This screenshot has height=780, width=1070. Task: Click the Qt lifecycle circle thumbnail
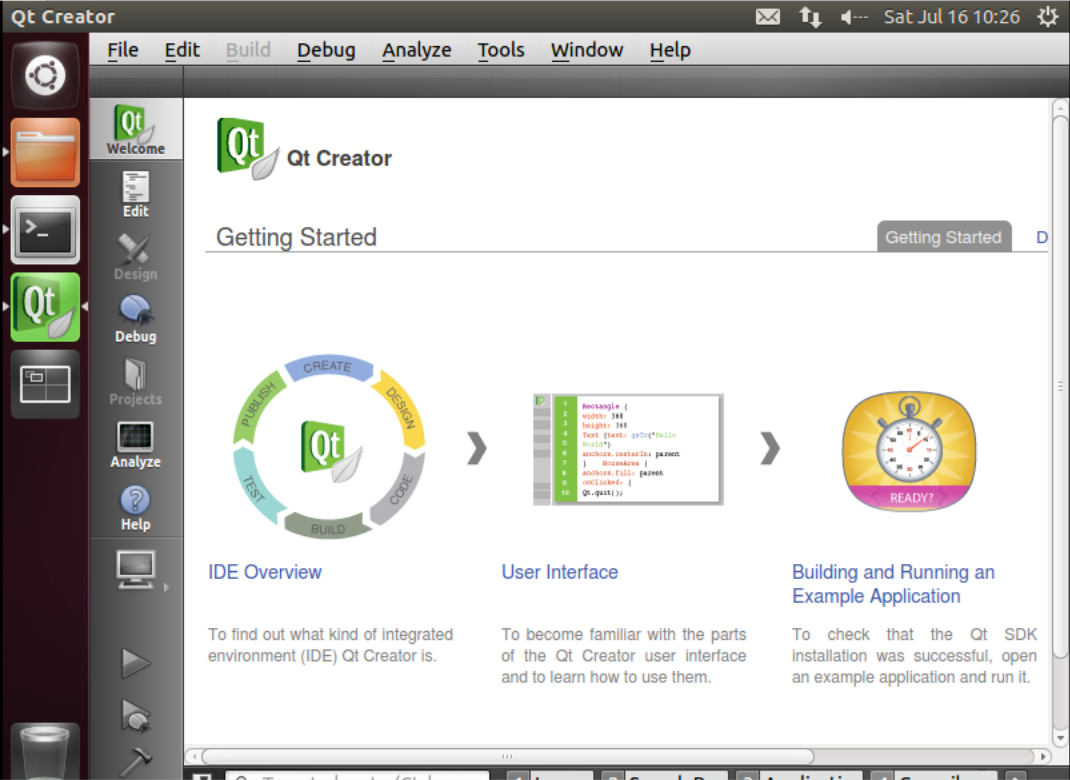click(330, 447)
